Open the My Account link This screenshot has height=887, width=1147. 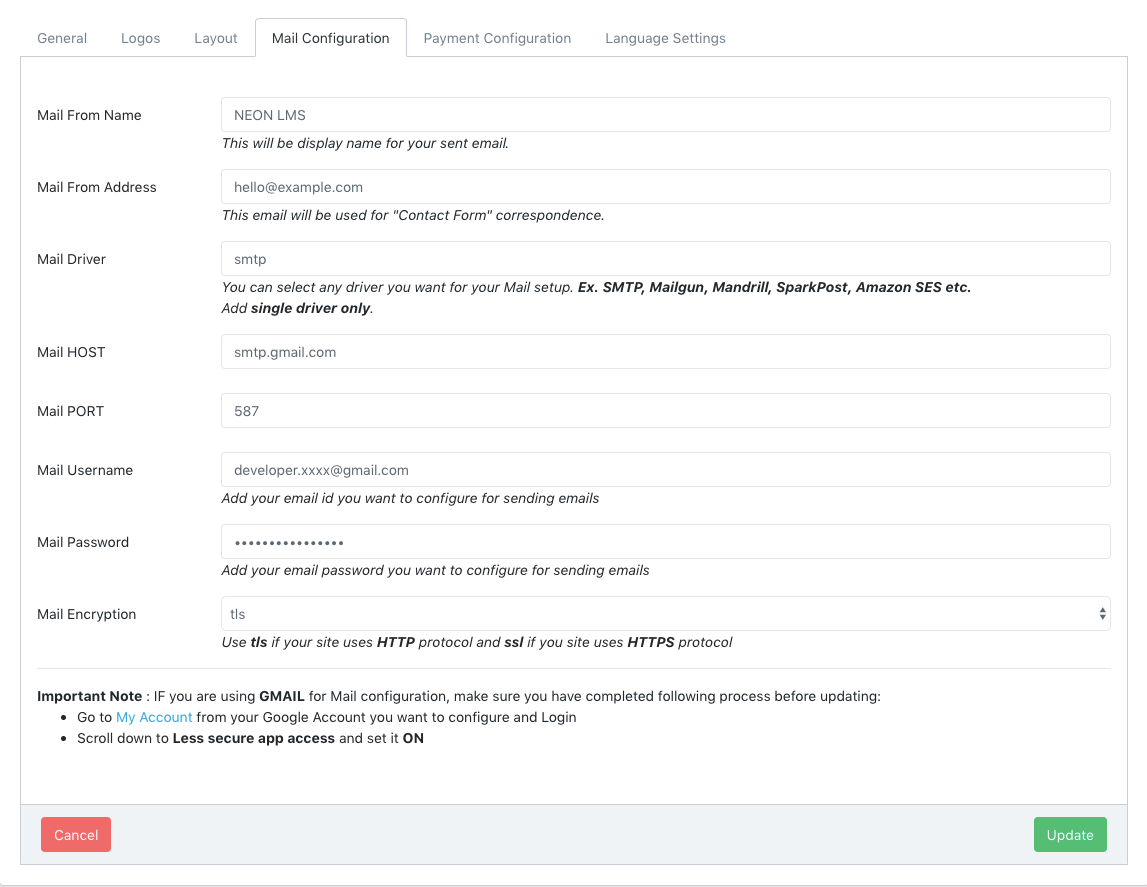click(x=154, y=717)
